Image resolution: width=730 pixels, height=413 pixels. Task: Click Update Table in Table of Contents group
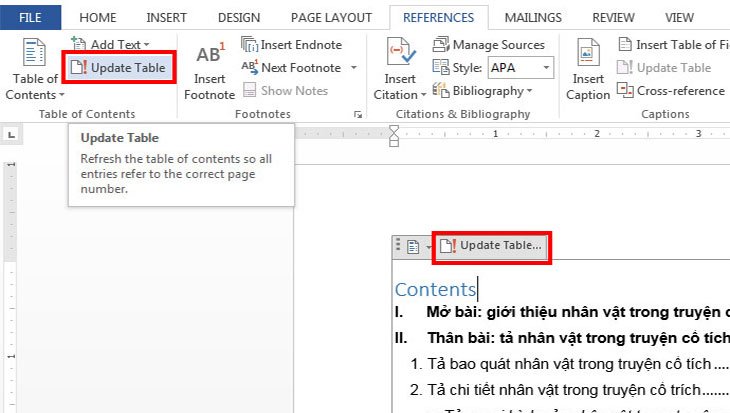point(119,68)
